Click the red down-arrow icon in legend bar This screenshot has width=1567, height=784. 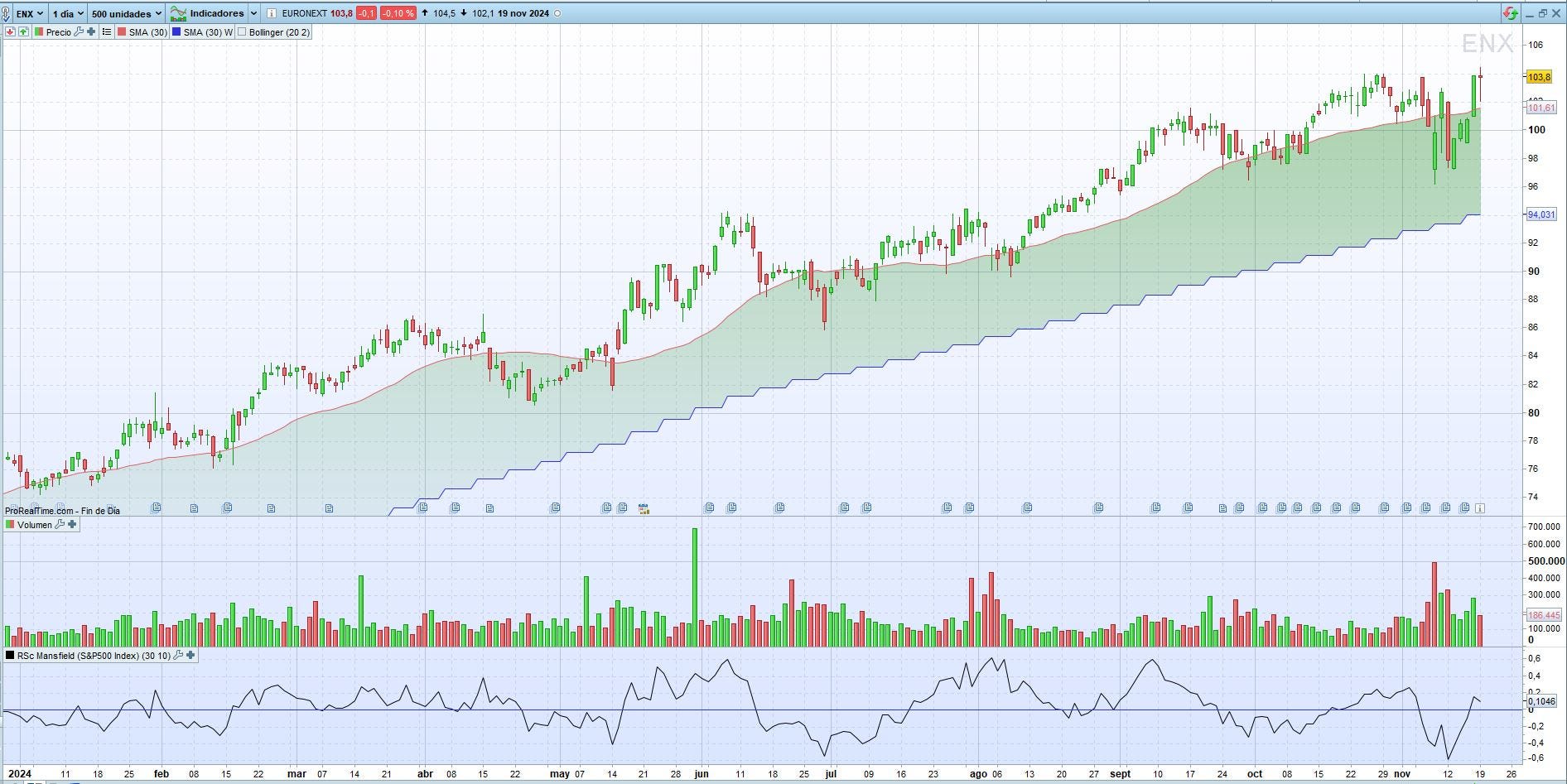[x=10, y=32]
